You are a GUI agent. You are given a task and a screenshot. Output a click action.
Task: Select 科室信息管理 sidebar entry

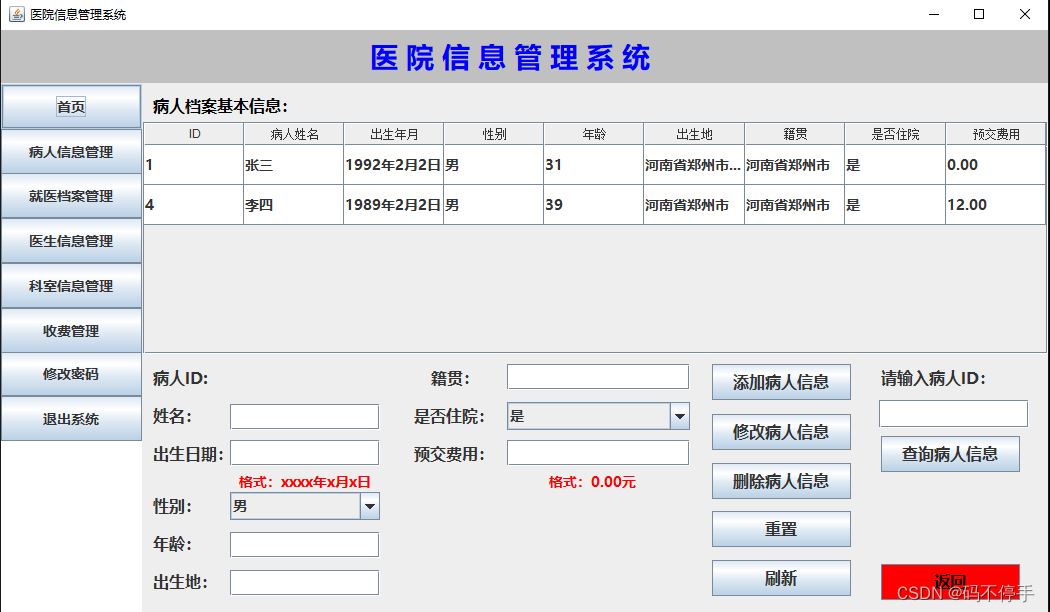(x=71, y=286)
